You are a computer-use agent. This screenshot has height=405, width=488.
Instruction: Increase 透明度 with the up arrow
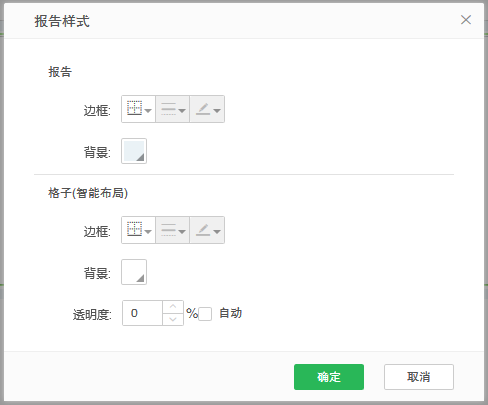[173, 307]
